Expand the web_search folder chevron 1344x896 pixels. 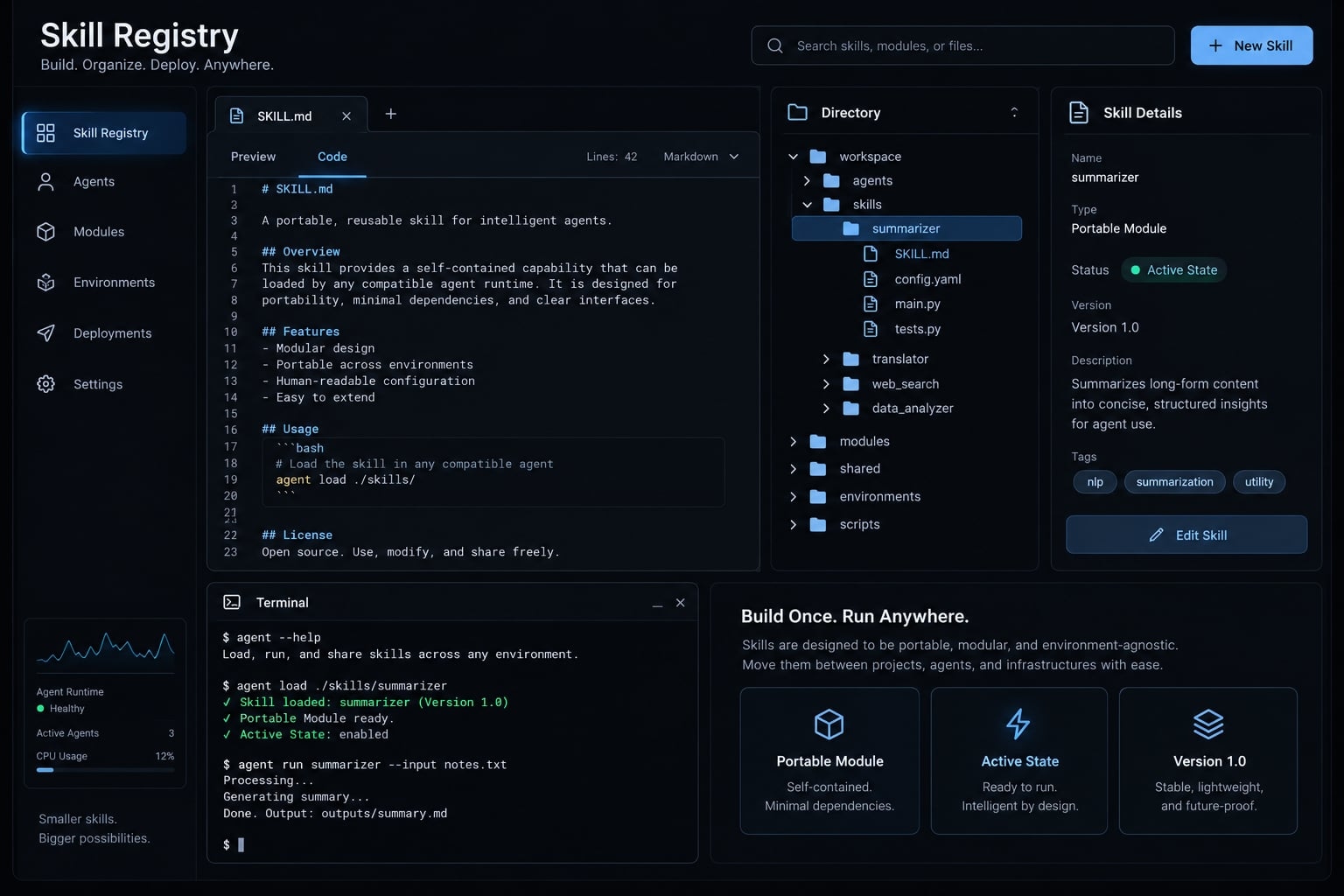coord(826,384)
